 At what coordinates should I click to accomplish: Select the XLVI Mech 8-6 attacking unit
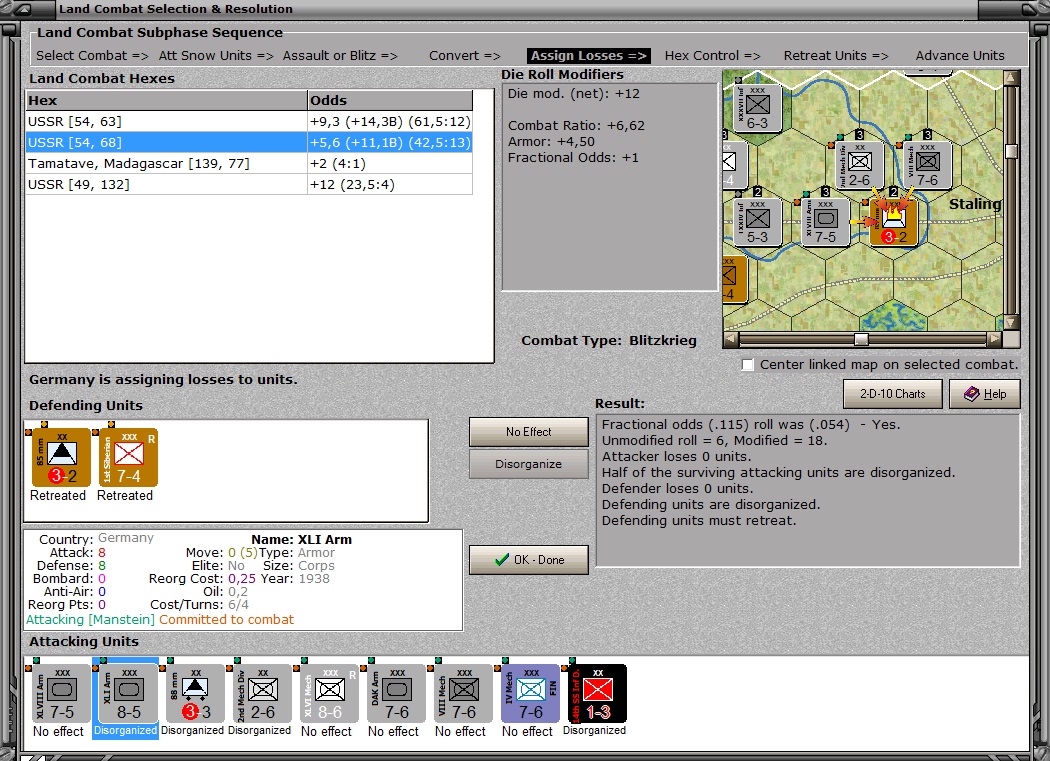[329, 693]
